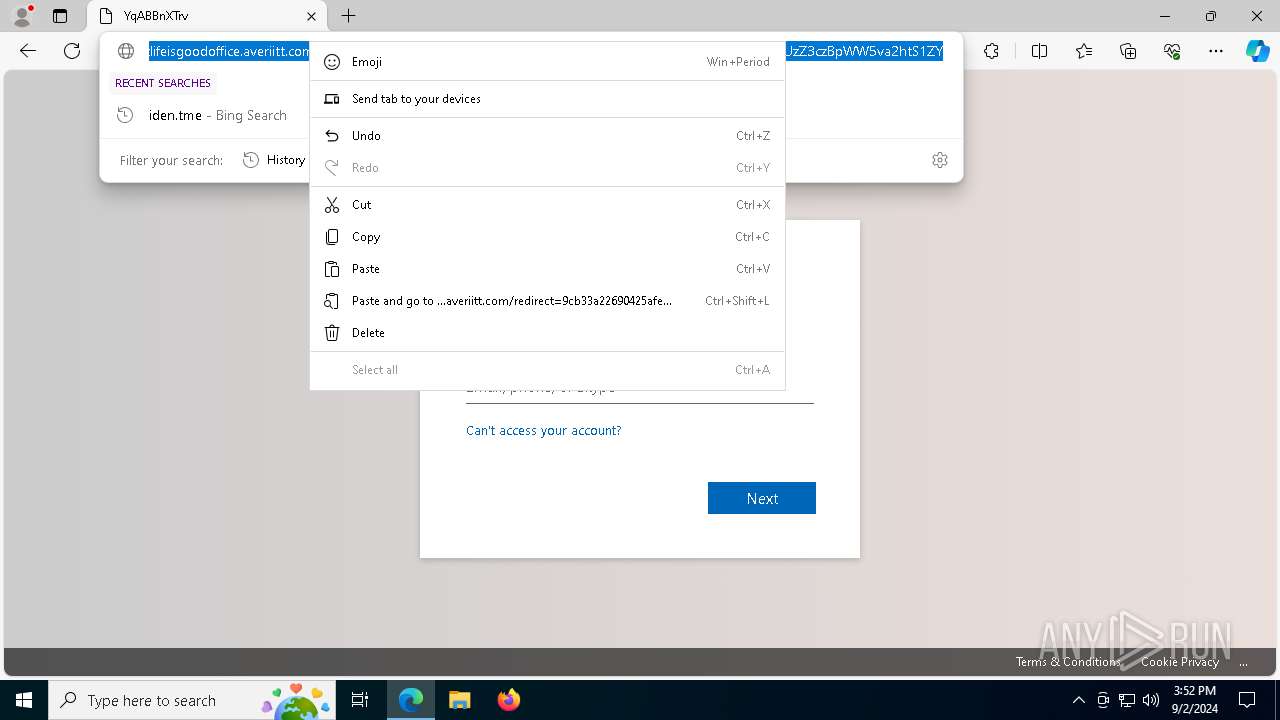Viewport: 1280px width, 720px height.
Task: Click the tray Meet Now icon
Action: click(1103, 700)
